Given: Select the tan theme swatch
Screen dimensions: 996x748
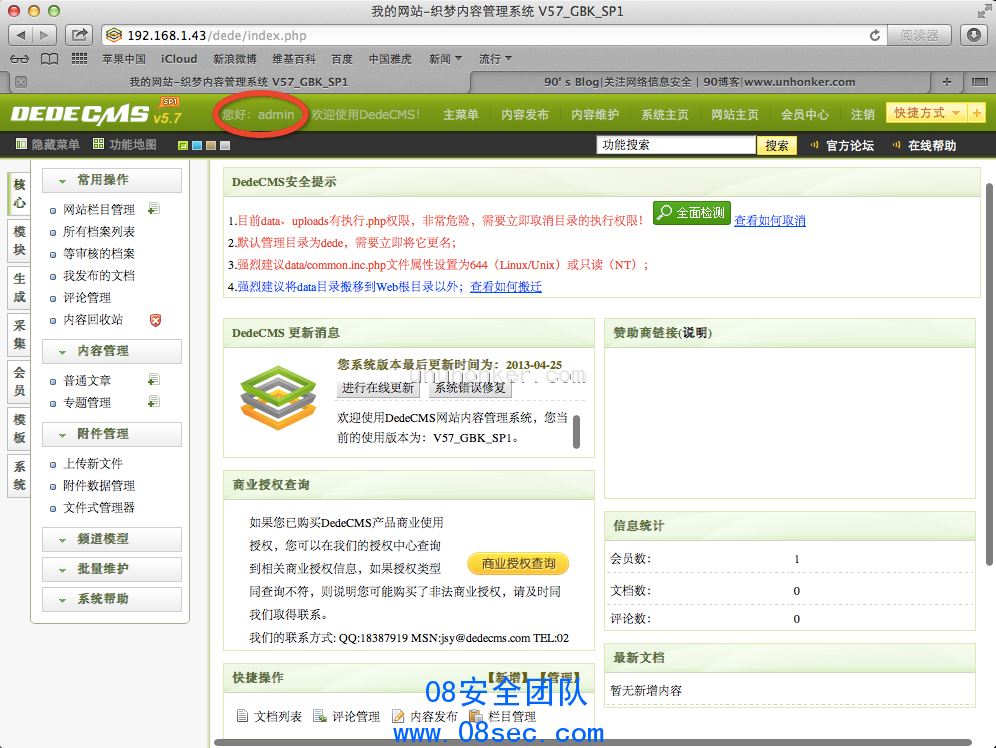Looking at the screenshot, I should (211, 145).
